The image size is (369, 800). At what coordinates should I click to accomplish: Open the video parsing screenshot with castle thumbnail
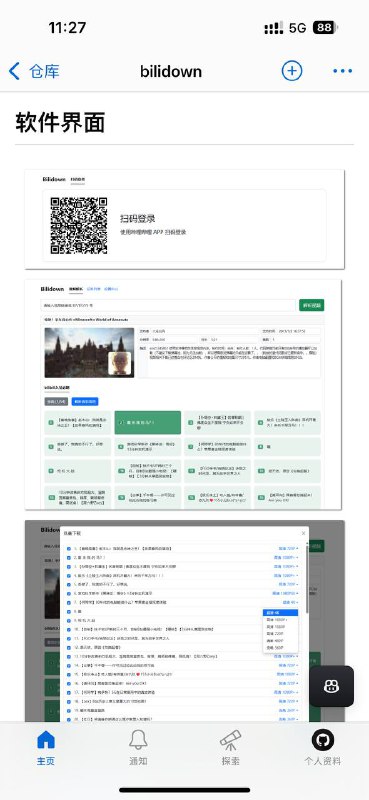click(183, 394)
